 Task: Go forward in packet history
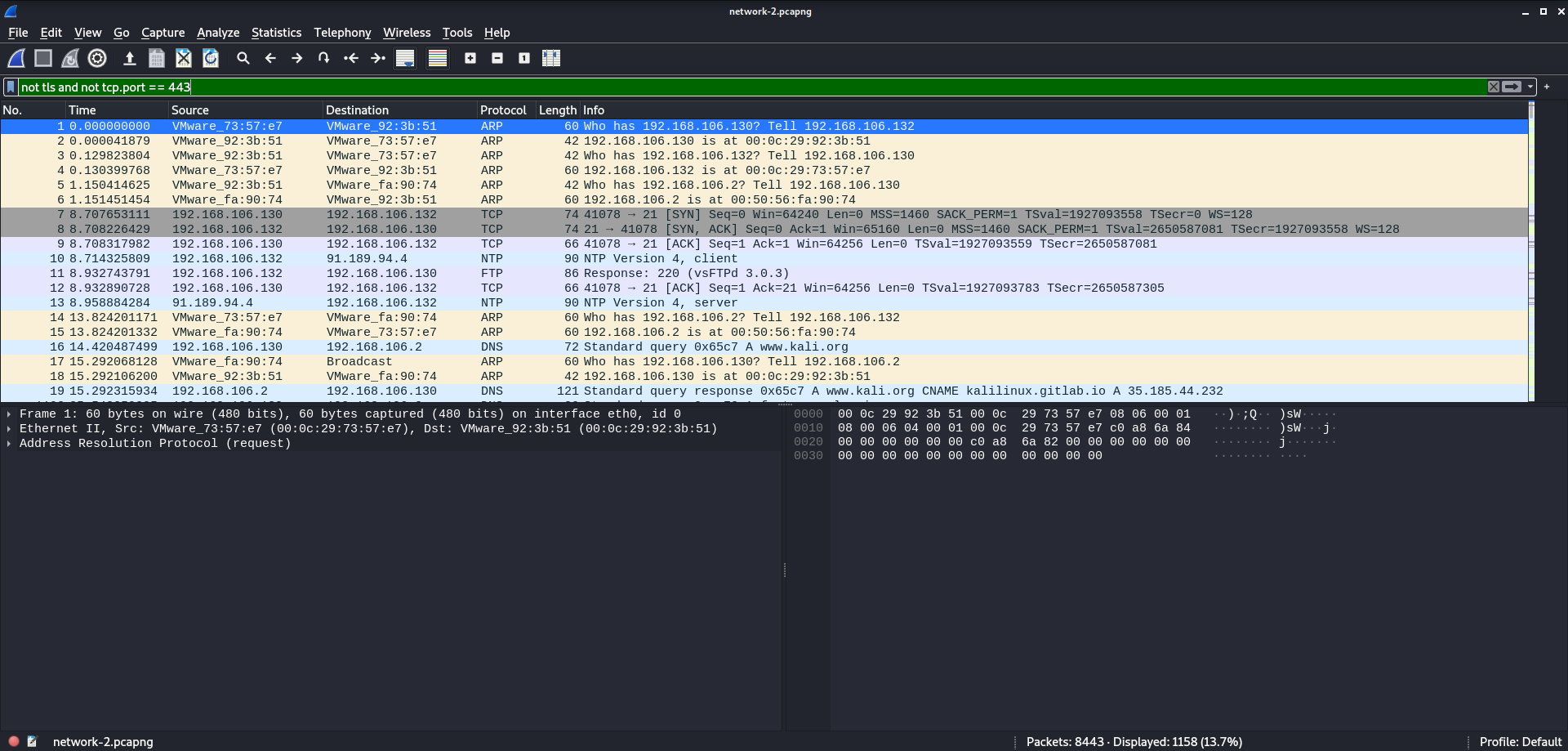297,58
